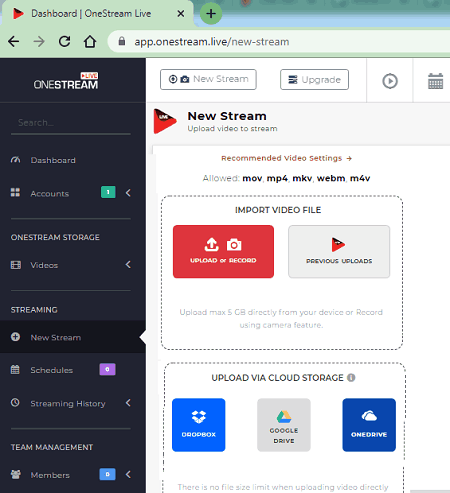Click the 'Upload video to stream' subtitle
Screen dimensions: 450x493
[232, 129]
